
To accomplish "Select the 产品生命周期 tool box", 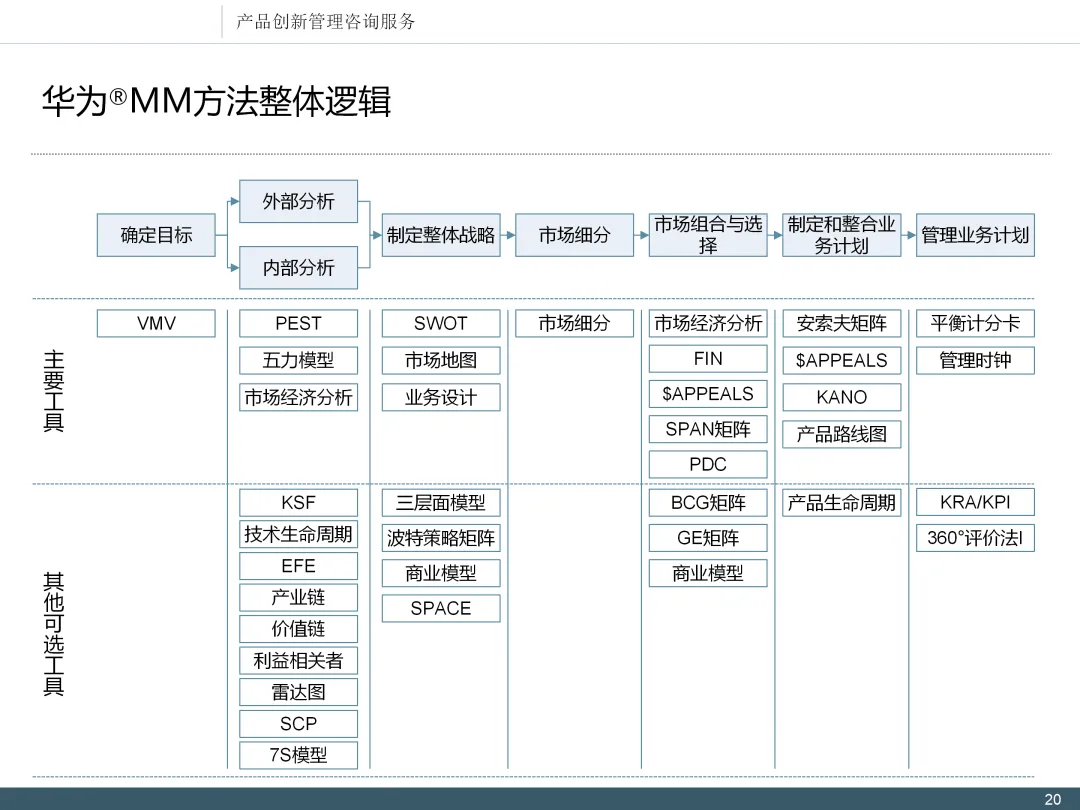I will pyautogui.click(x=842, y=503).
